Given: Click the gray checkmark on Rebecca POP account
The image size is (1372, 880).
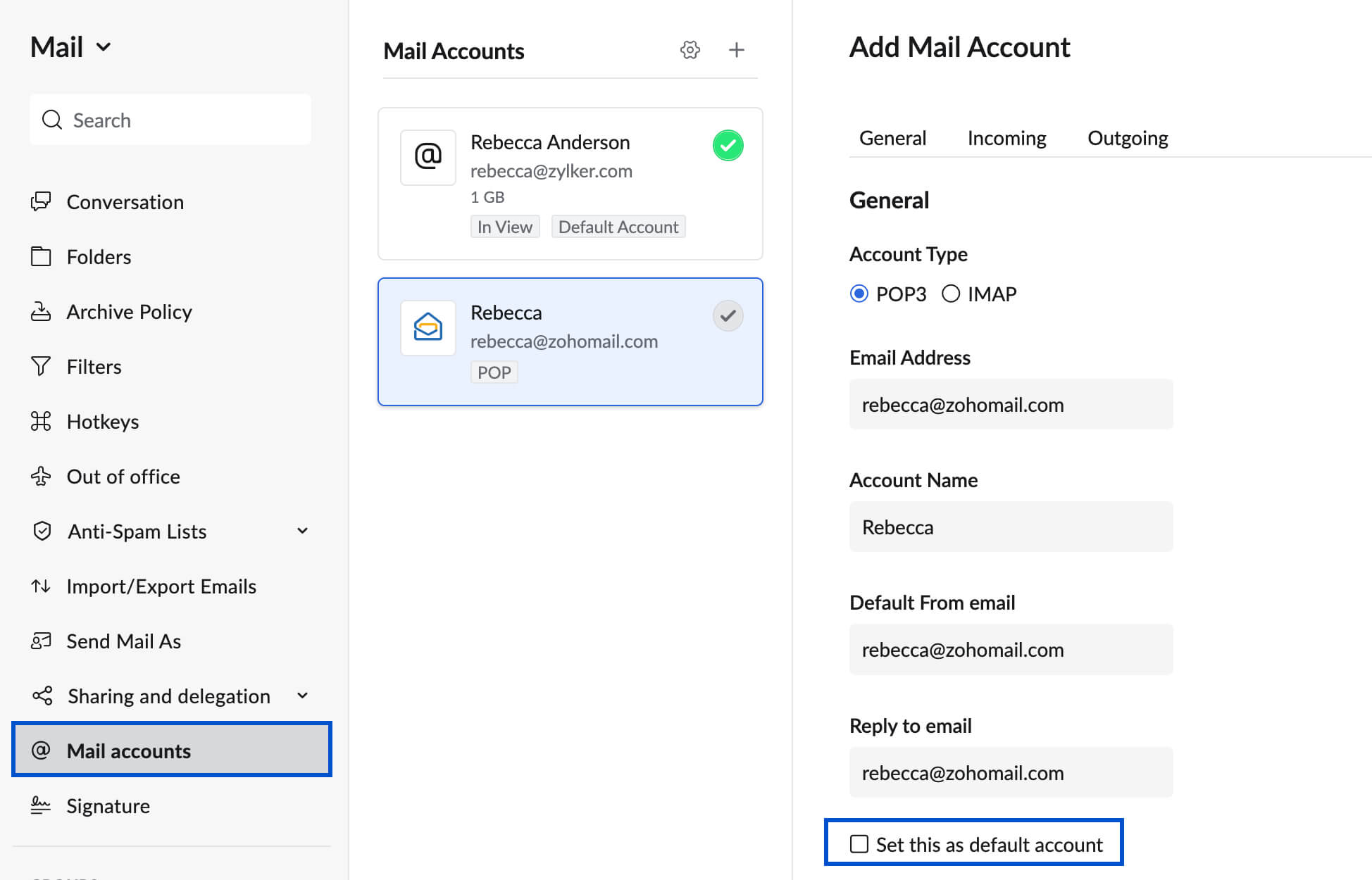Looking at the screenshot, I should tap(728, 316).
